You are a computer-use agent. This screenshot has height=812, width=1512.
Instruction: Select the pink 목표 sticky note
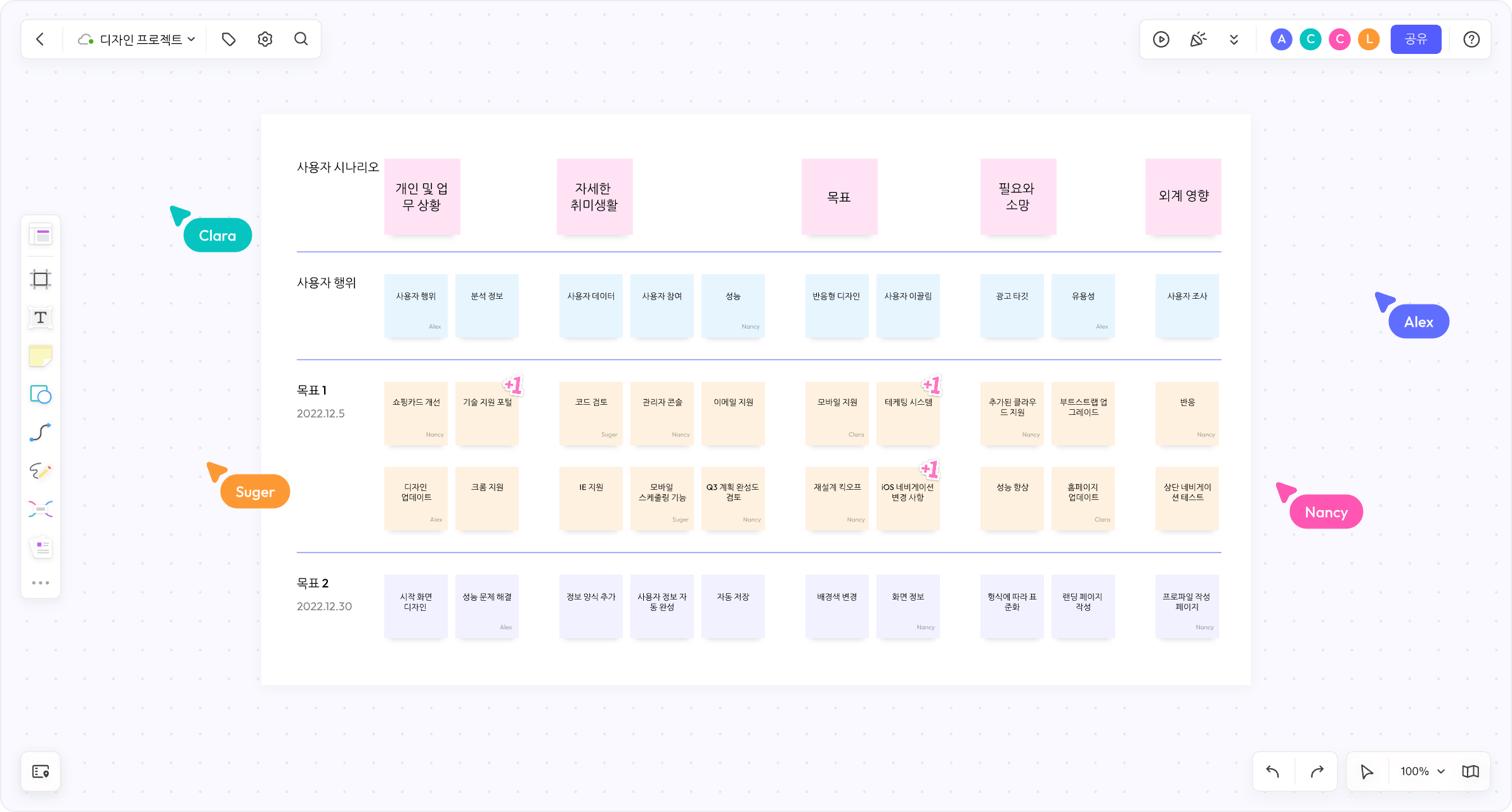[839, 197]
